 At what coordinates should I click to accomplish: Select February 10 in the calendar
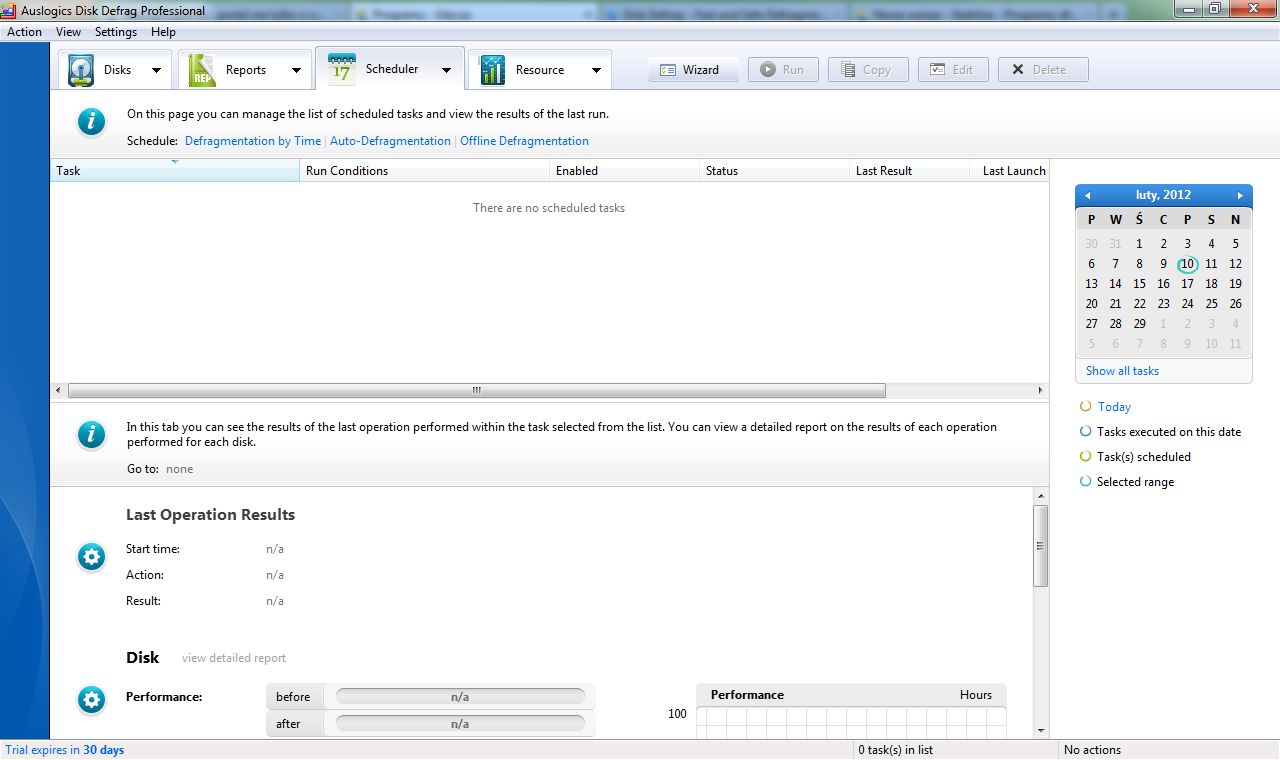(1187, 264)
